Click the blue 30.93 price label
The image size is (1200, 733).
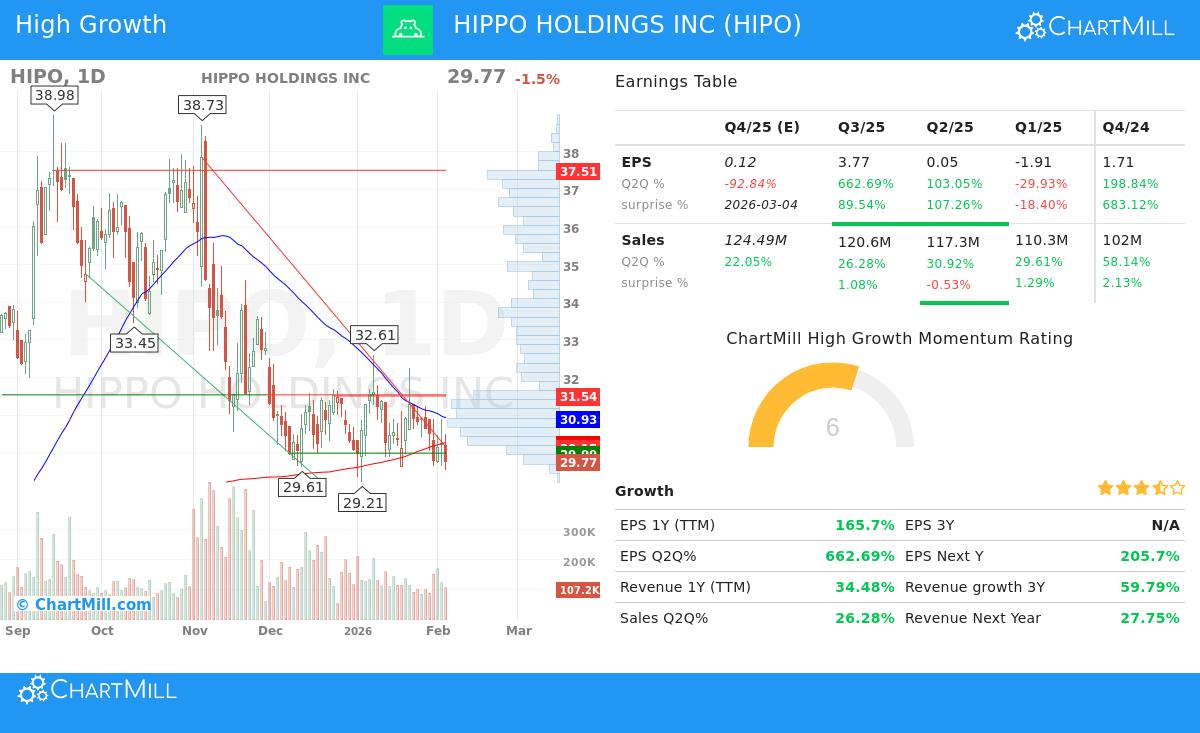[578, 420]
